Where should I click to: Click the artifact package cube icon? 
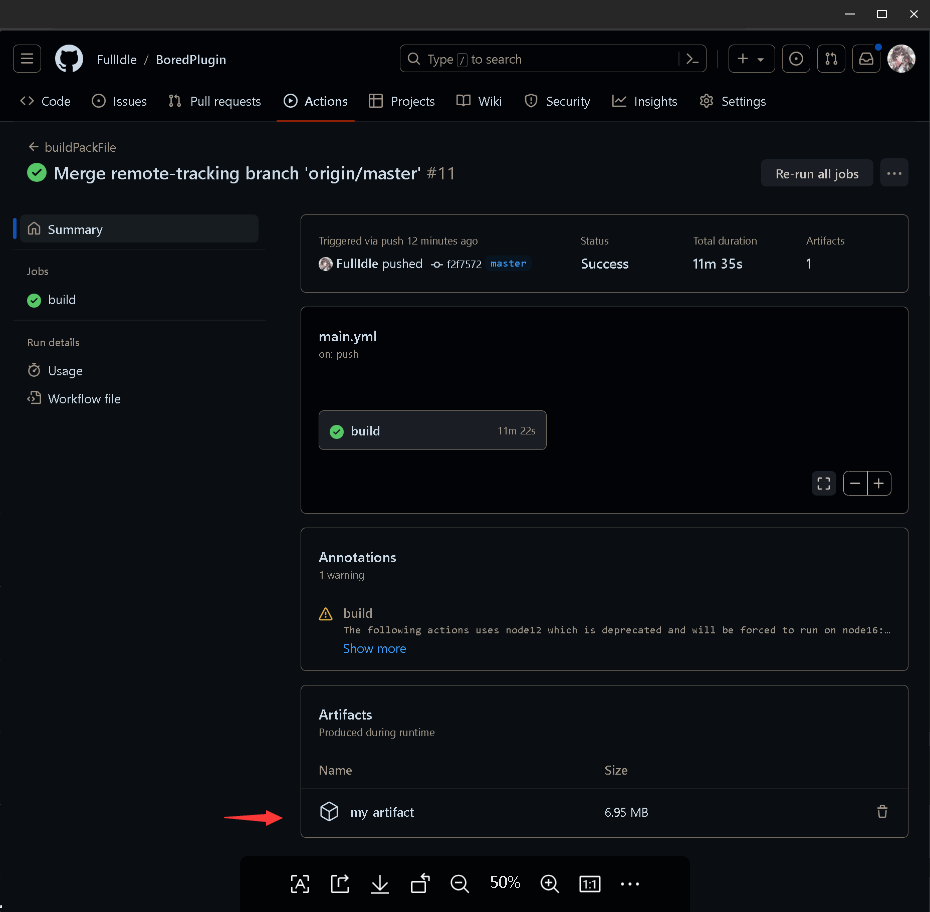coord(329,811)
